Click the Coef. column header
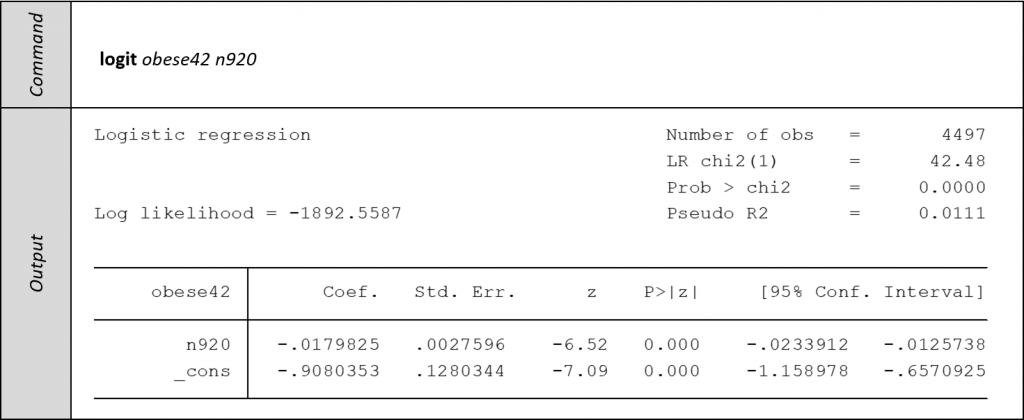This screenshot has width=1024, height=420. point(351,292)
